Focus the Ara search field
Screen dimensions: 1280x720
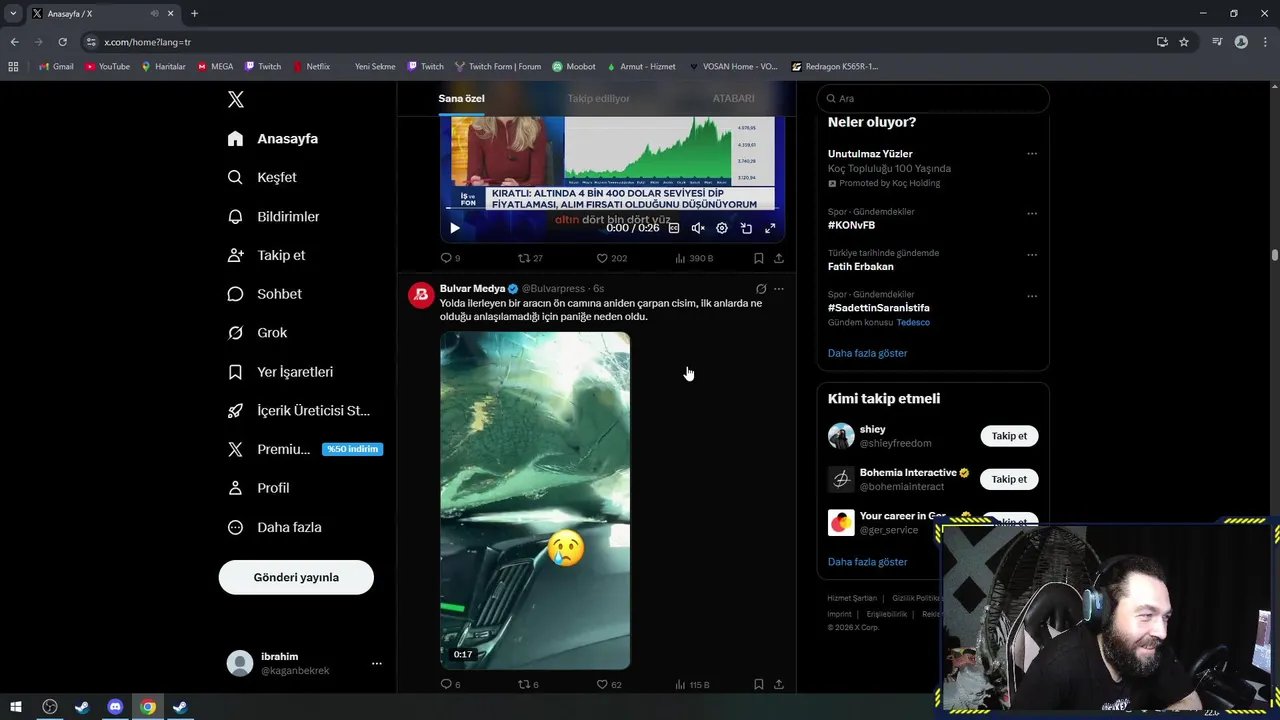(933, 98)
